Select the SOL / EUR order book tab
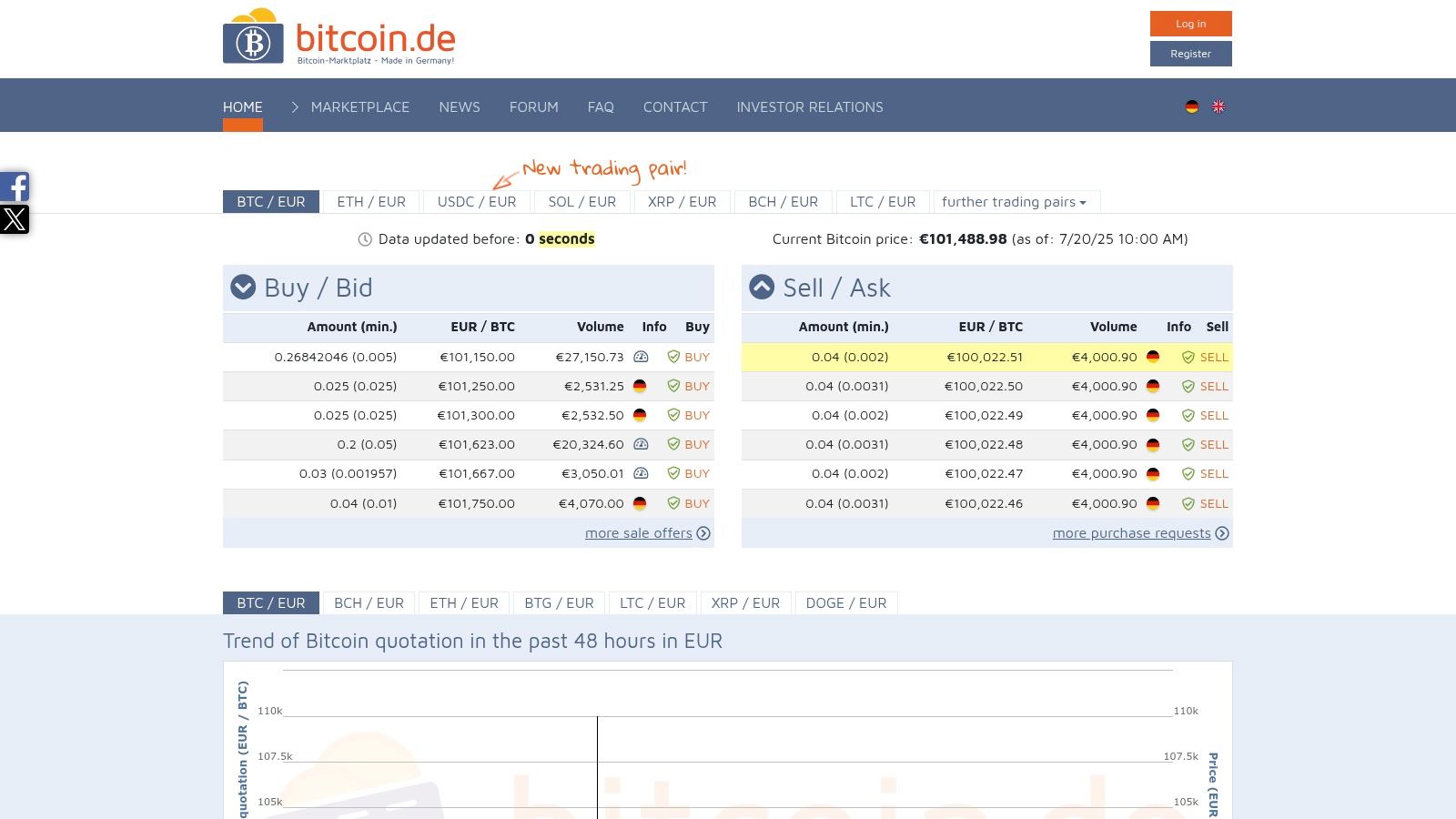This screenshot has height=819, width=1456. [x=582, y=202]
